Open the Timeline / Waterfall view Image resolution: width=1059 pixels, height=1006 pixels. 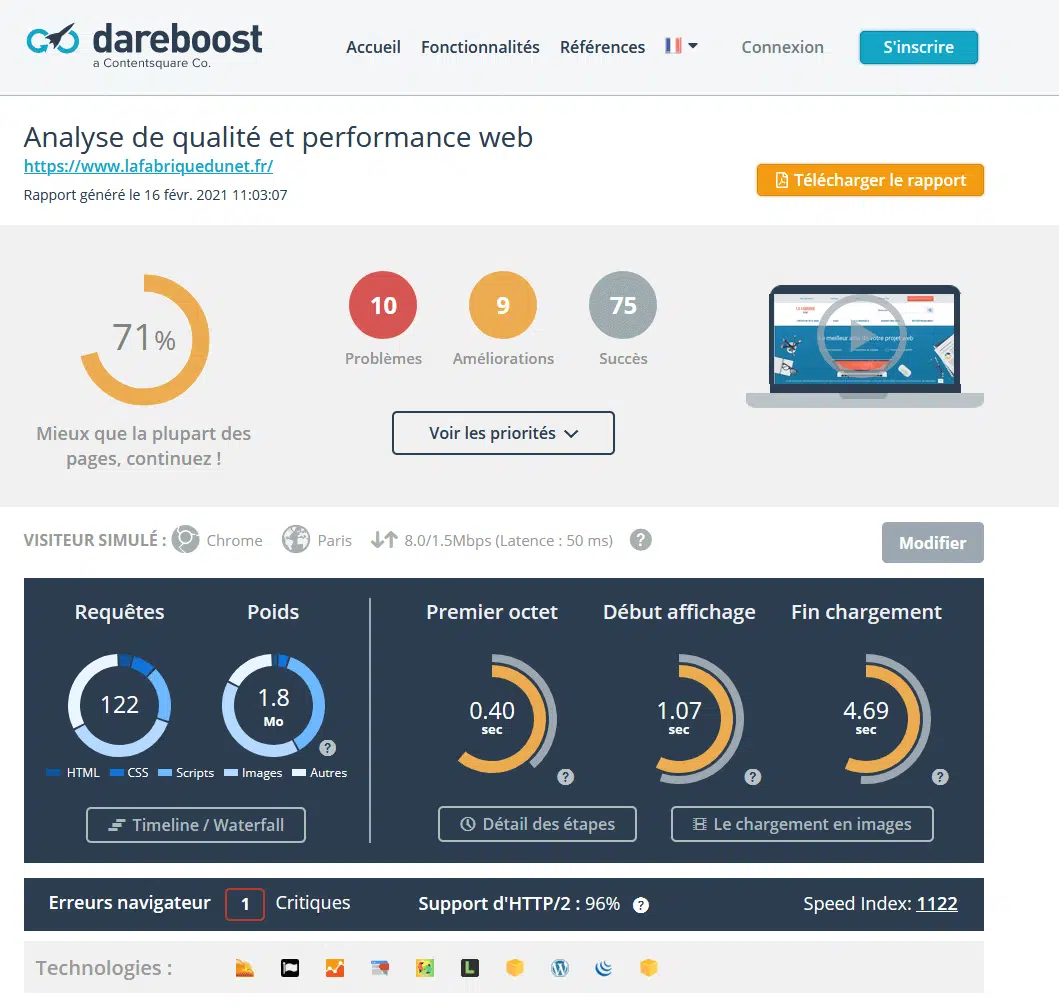[x=196, y=825]
